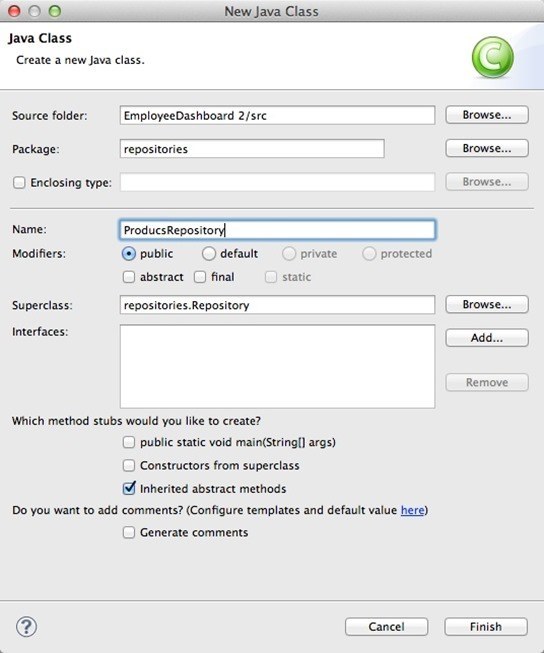544x653 pixels.
Task: Check the abstract modifier checkbox
Action: point(129,277)
